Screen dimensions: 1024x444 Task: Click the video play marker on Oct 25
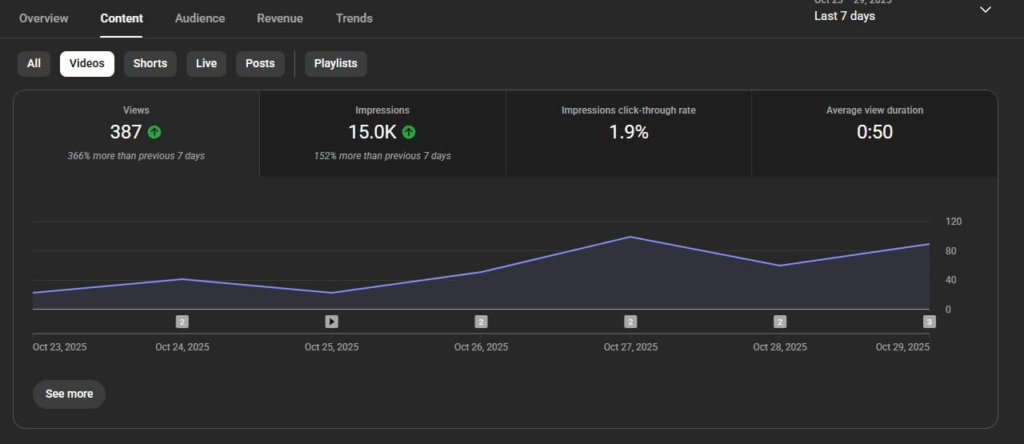click(331, 322)
